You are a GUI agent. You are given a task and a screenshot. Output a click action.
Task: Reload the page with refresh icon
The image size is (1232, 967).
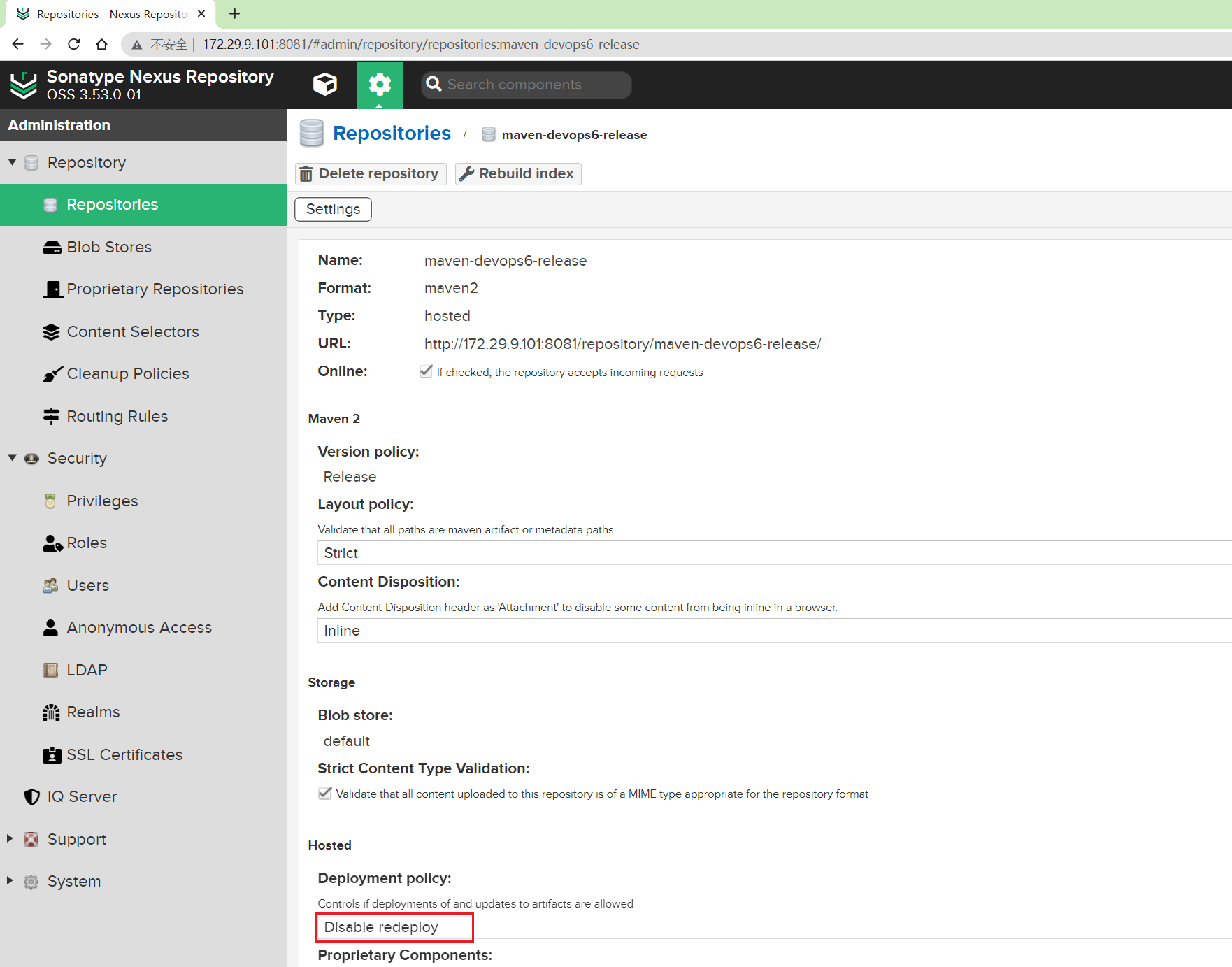tap(74, 44)
